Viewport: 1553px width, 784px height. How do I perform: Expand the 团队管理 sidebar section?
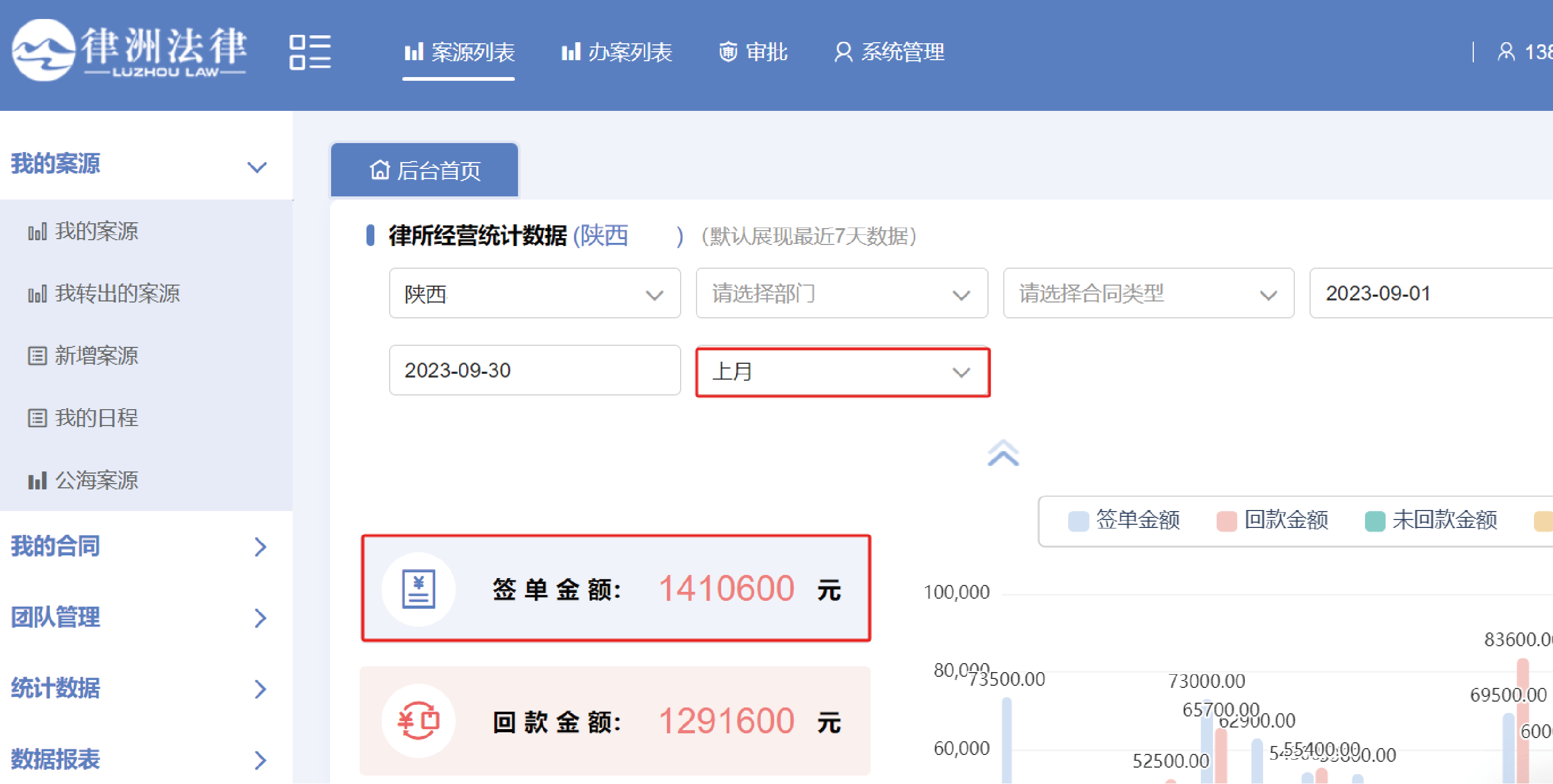[146, 618]
